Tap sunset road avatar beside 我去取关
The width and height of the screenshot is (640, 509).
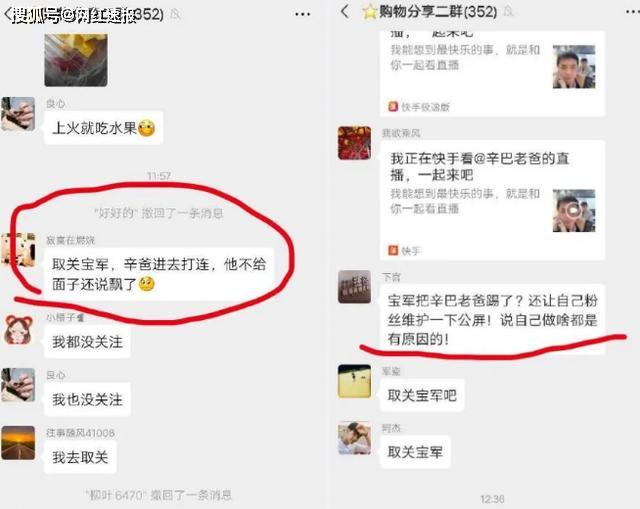(18, 443)
